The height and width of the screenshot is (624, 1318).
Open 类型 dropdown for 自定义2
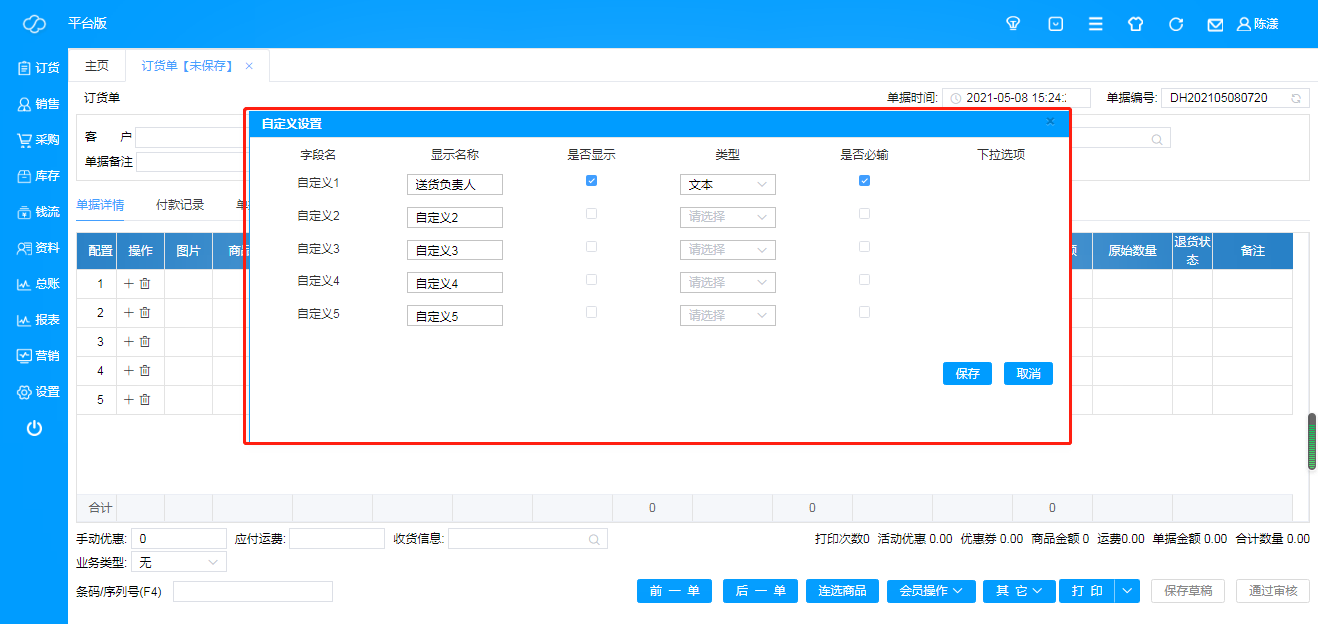point(727,217)
